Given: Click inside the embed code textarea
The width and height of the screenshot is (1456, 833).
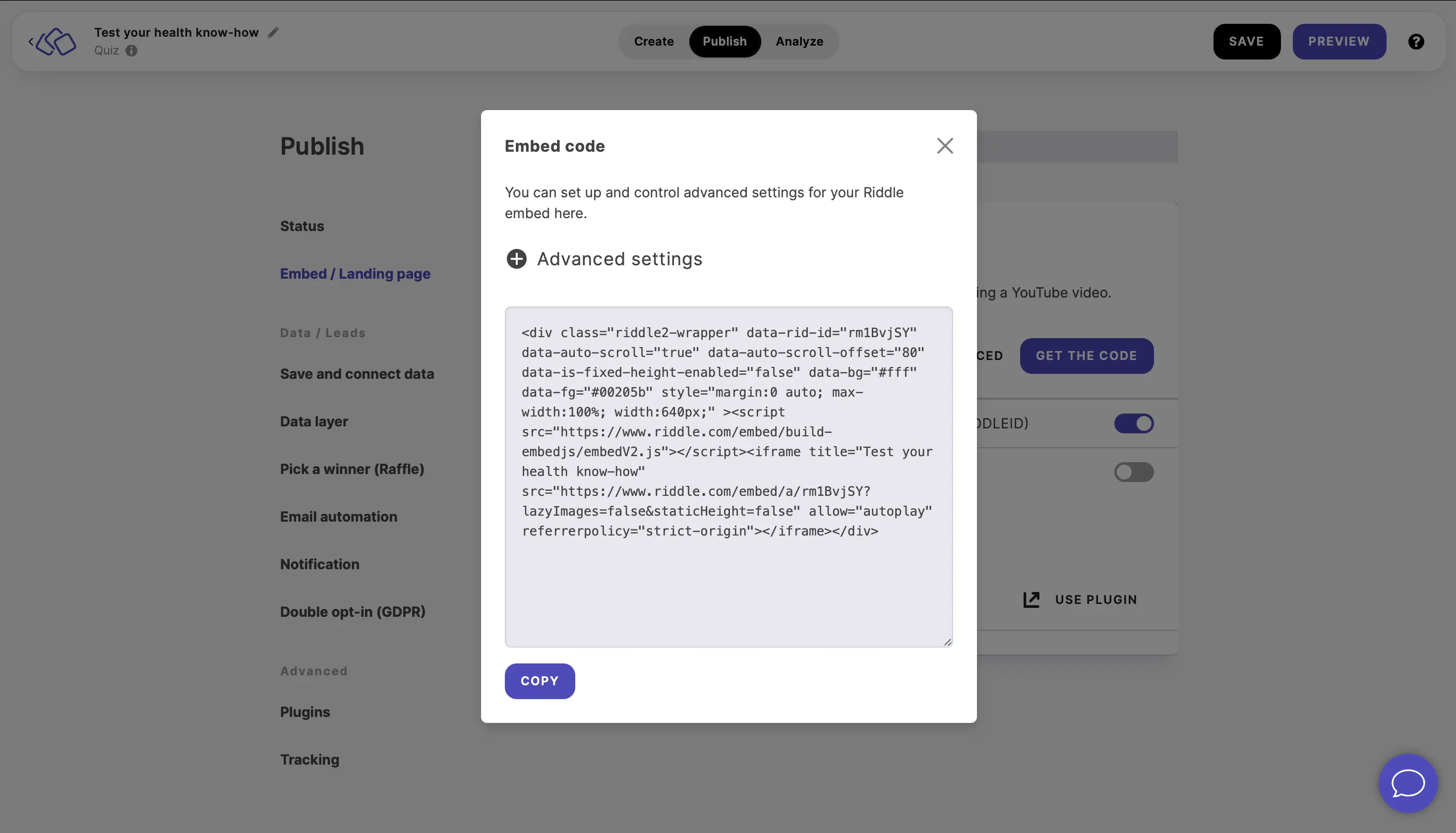Looking at the screenshot, I should [728, 477].
